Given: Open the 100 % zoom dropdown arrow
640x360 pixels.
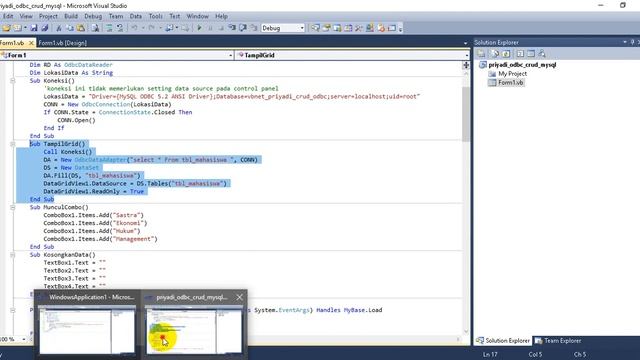Looking at the screenshot, I should 24,339.
